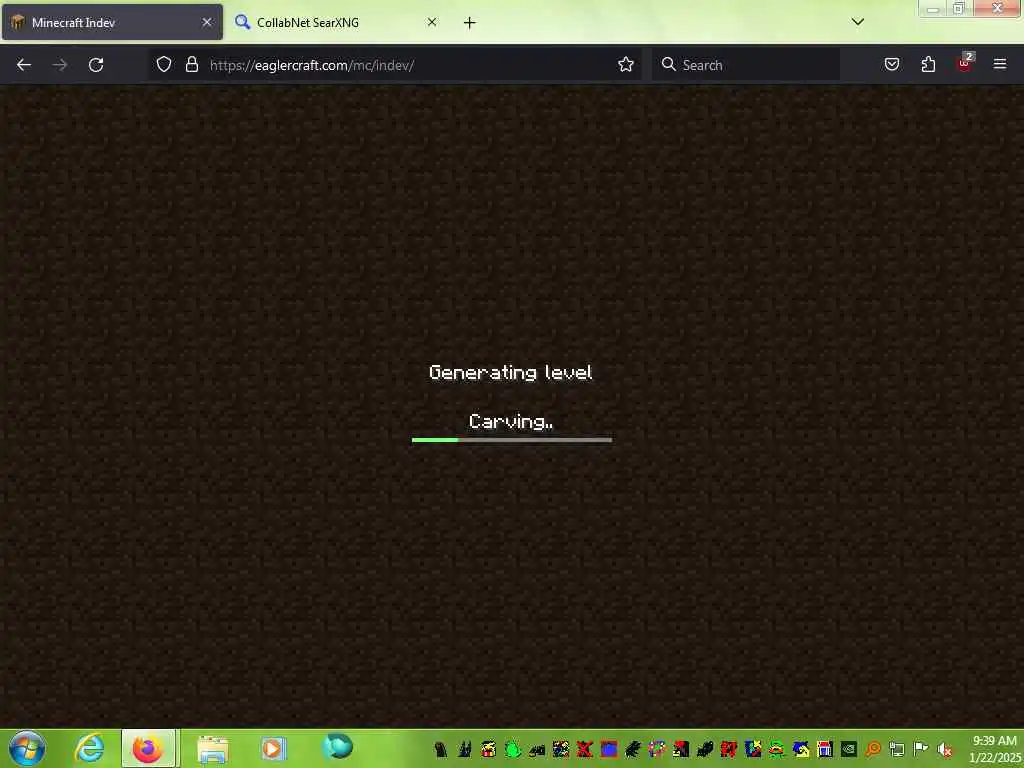Click into the Firefox Search box
1024x768 pixels.
(746, 65)
